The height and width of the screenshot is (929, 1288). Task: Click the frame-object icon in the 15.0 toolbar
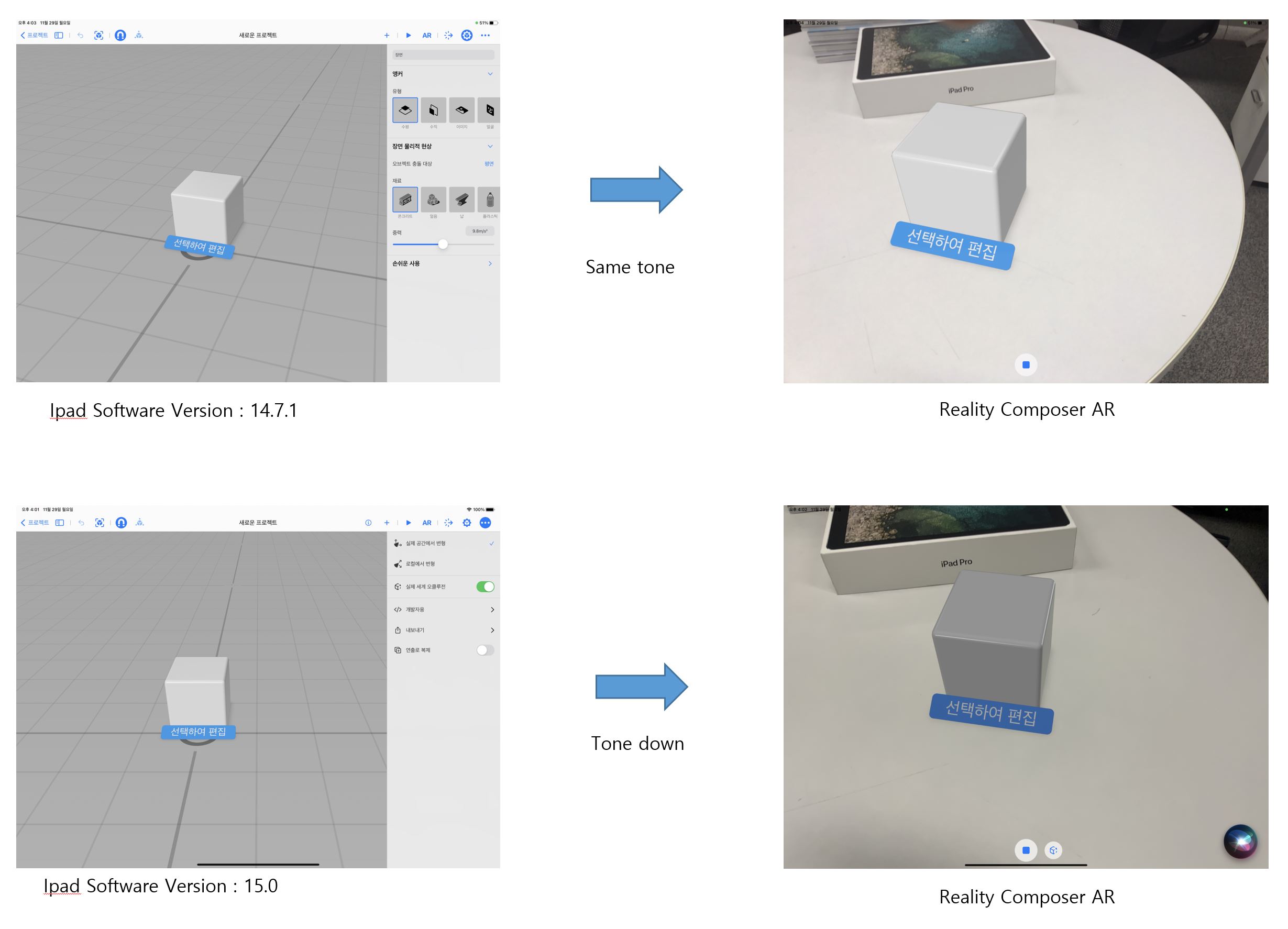100,523
